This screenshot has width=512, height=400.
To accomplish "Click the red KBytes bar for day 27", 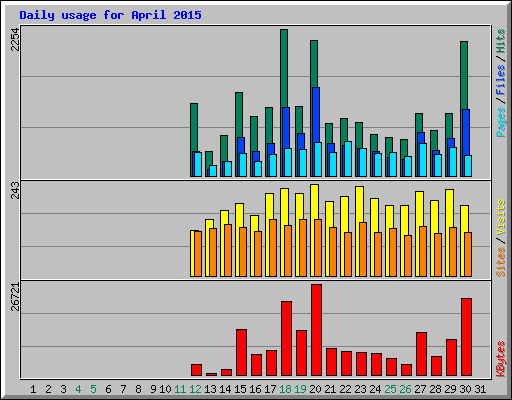I will [x=421, y=354].
